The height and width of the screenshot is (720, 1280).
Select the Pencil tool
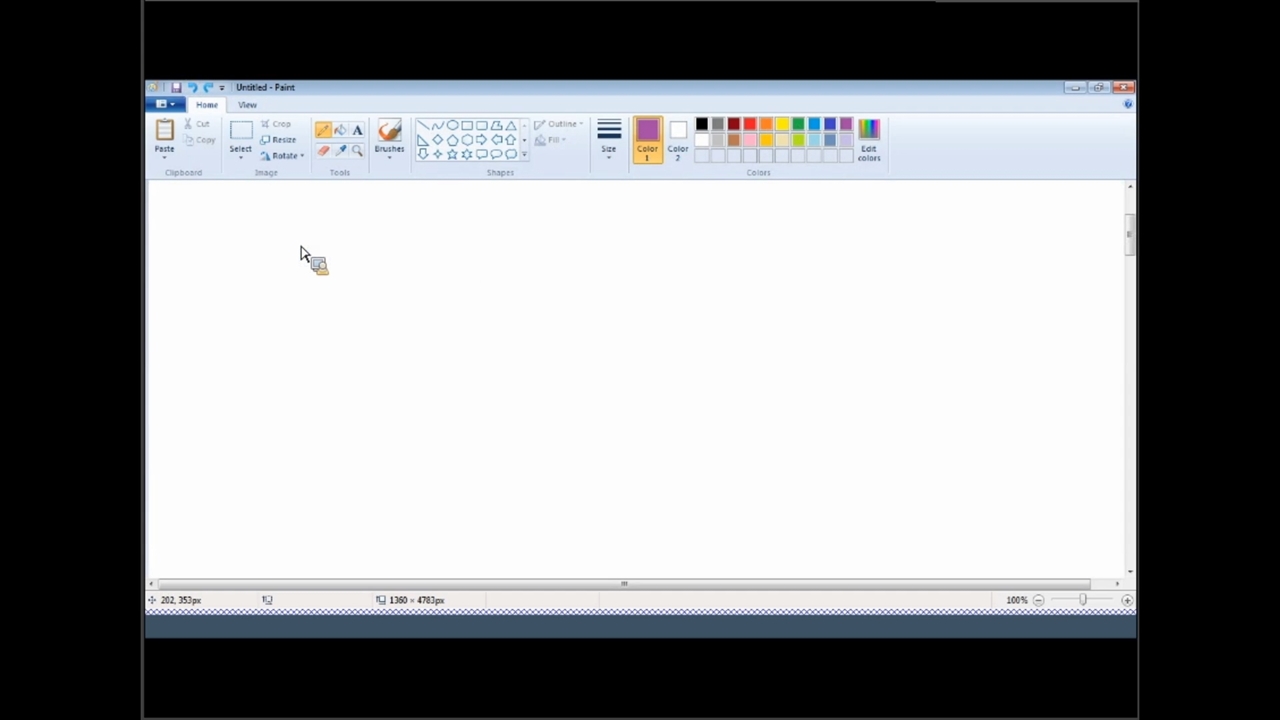tap(323, 130)
